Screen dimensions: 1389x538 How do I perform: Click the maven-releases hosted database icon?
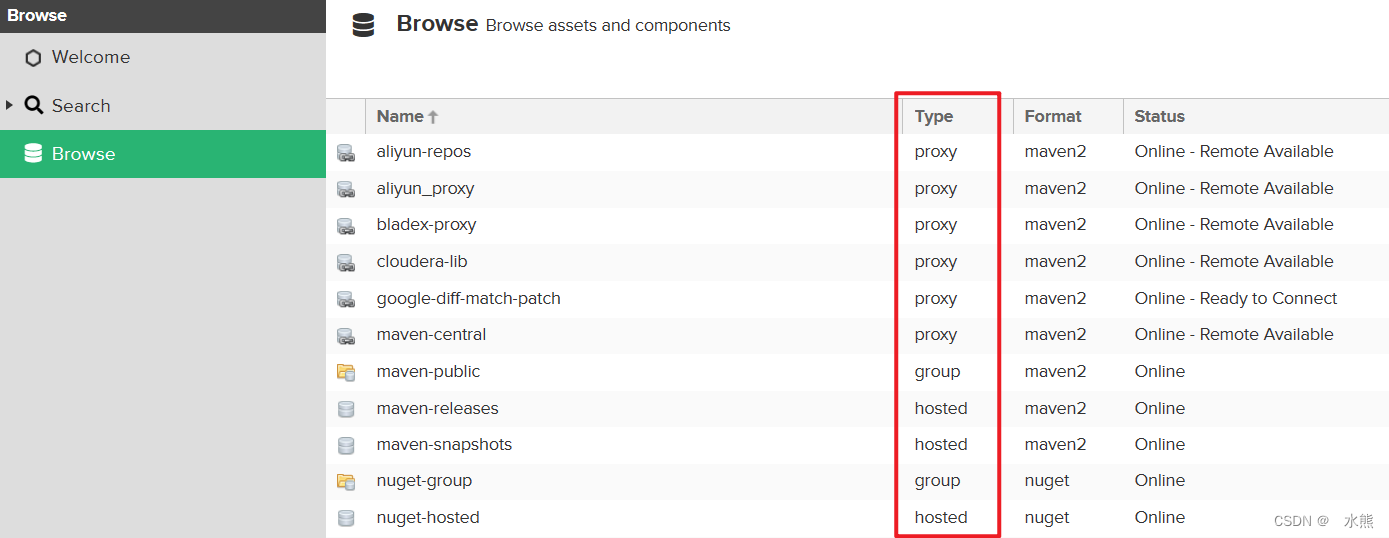pos(346,409)
